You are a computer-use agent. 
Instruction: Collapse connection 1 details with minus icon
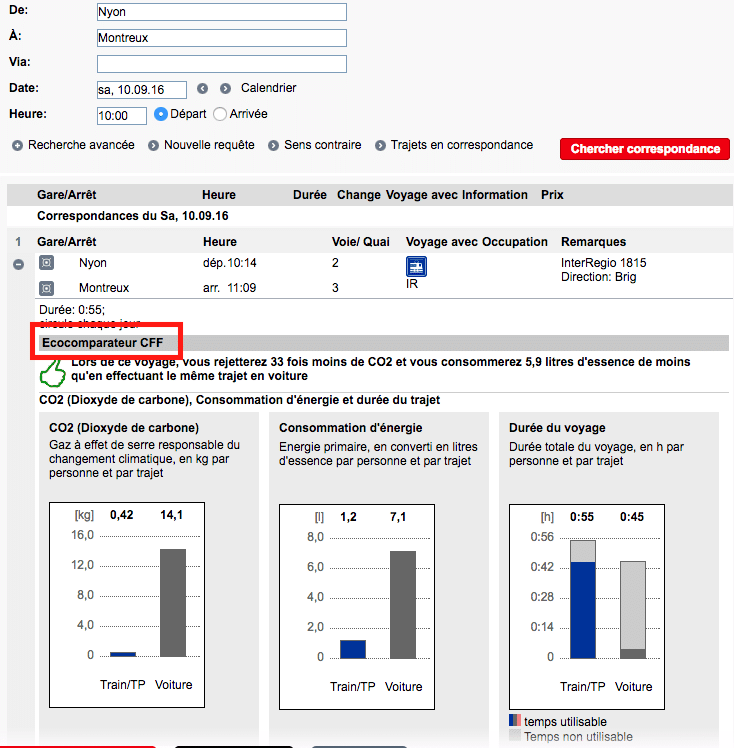click(x=19, y=264)
